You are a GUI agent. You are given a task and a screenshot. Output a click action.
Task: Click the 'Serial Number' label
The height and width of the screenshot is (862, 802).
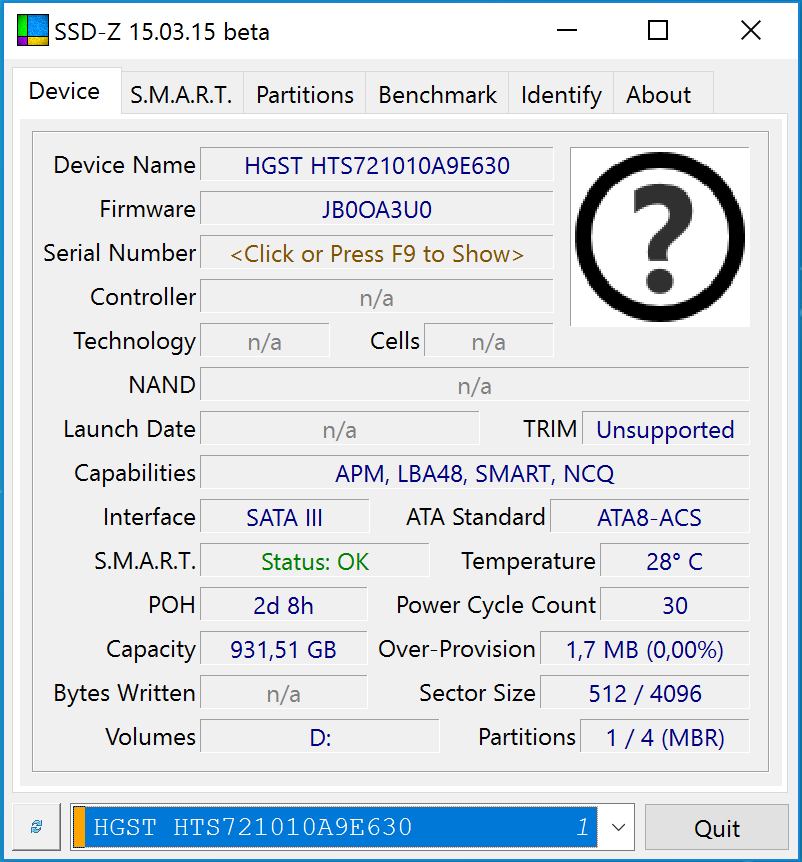click(119, 253)
